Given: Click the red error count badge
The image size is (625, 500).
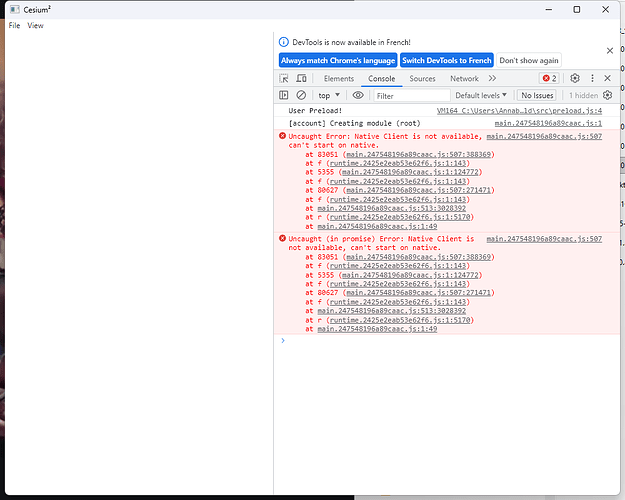Looking at the screenshot, I should (x=549, y=78).
